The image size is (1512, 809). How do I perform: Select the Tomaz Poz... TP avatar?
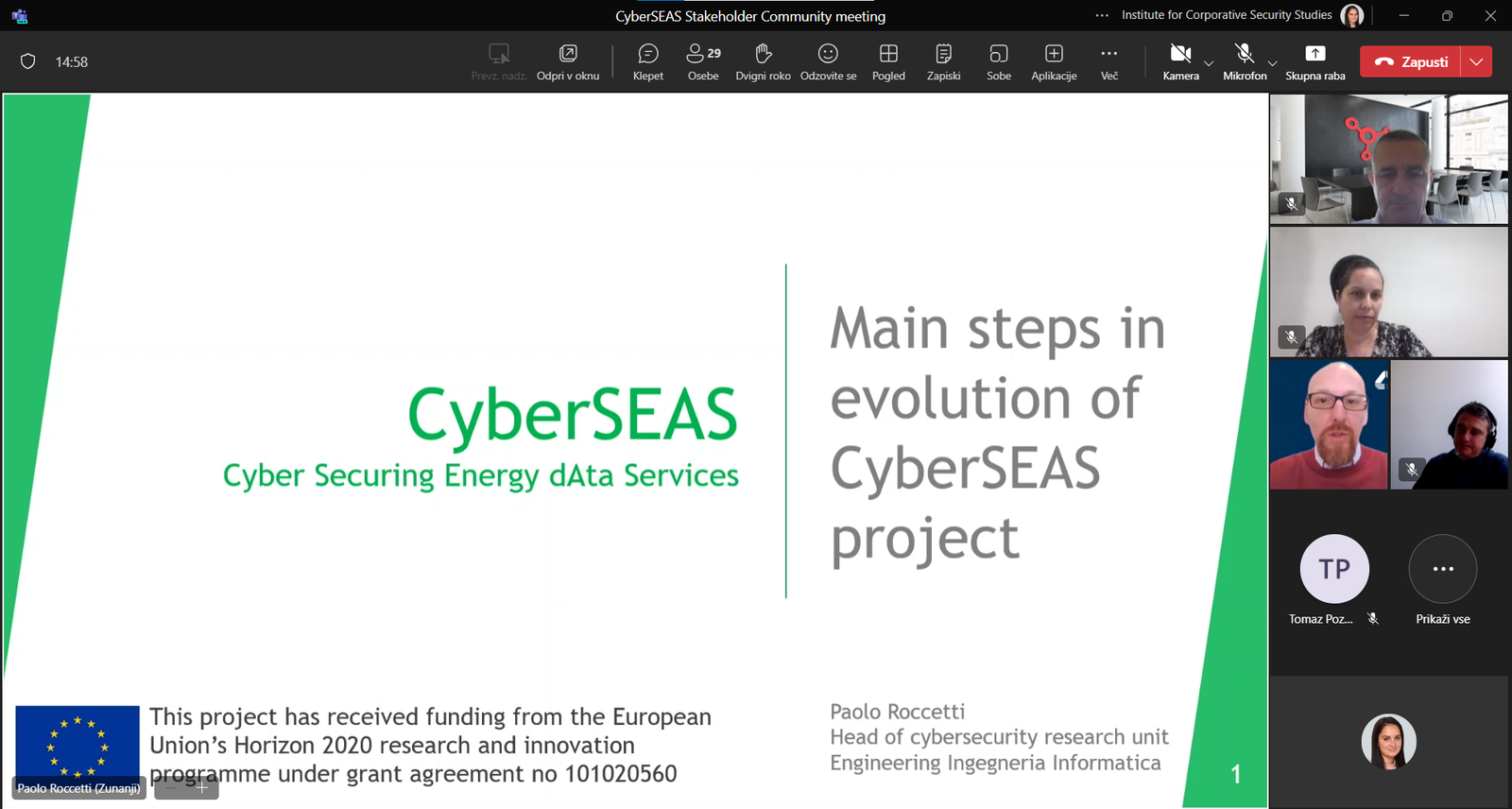click(1333, 569)
